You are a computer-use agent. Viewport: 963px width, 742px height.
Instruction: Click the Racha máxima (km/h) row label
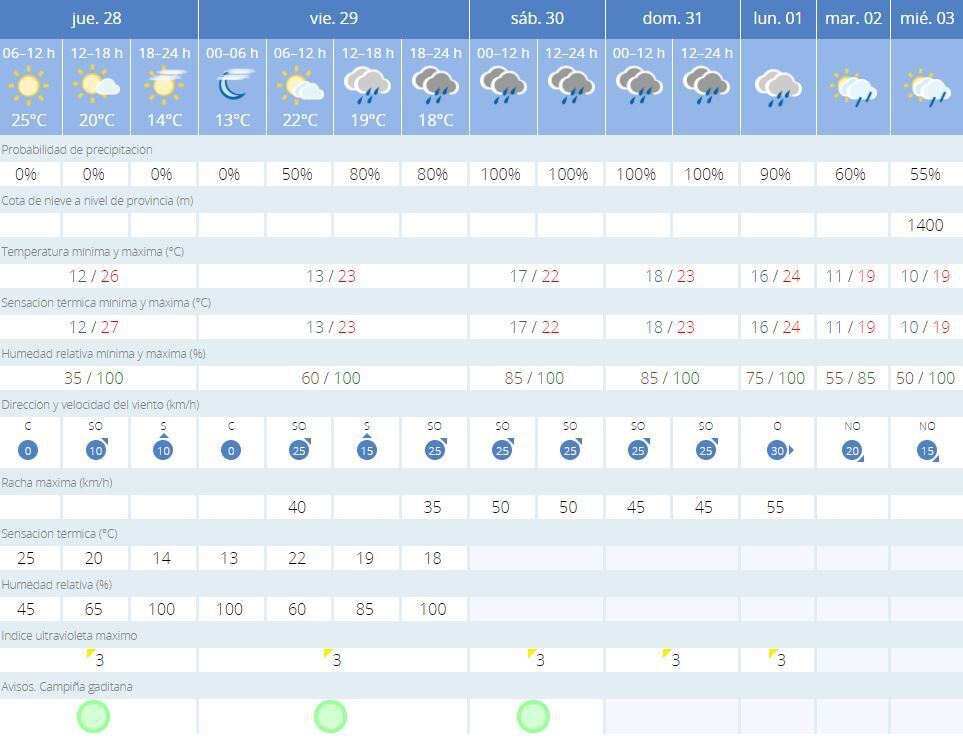57,482
